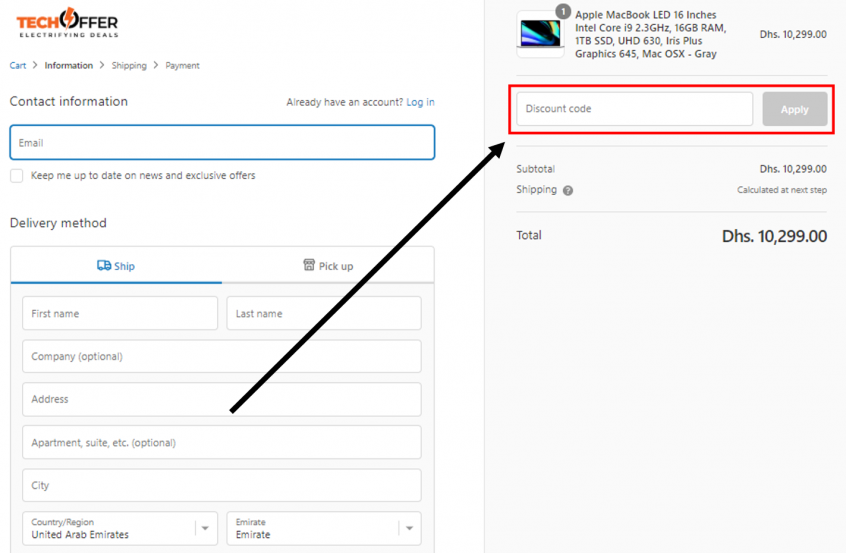Go back to Cart breadcrumb

click(x=18, y=65)
